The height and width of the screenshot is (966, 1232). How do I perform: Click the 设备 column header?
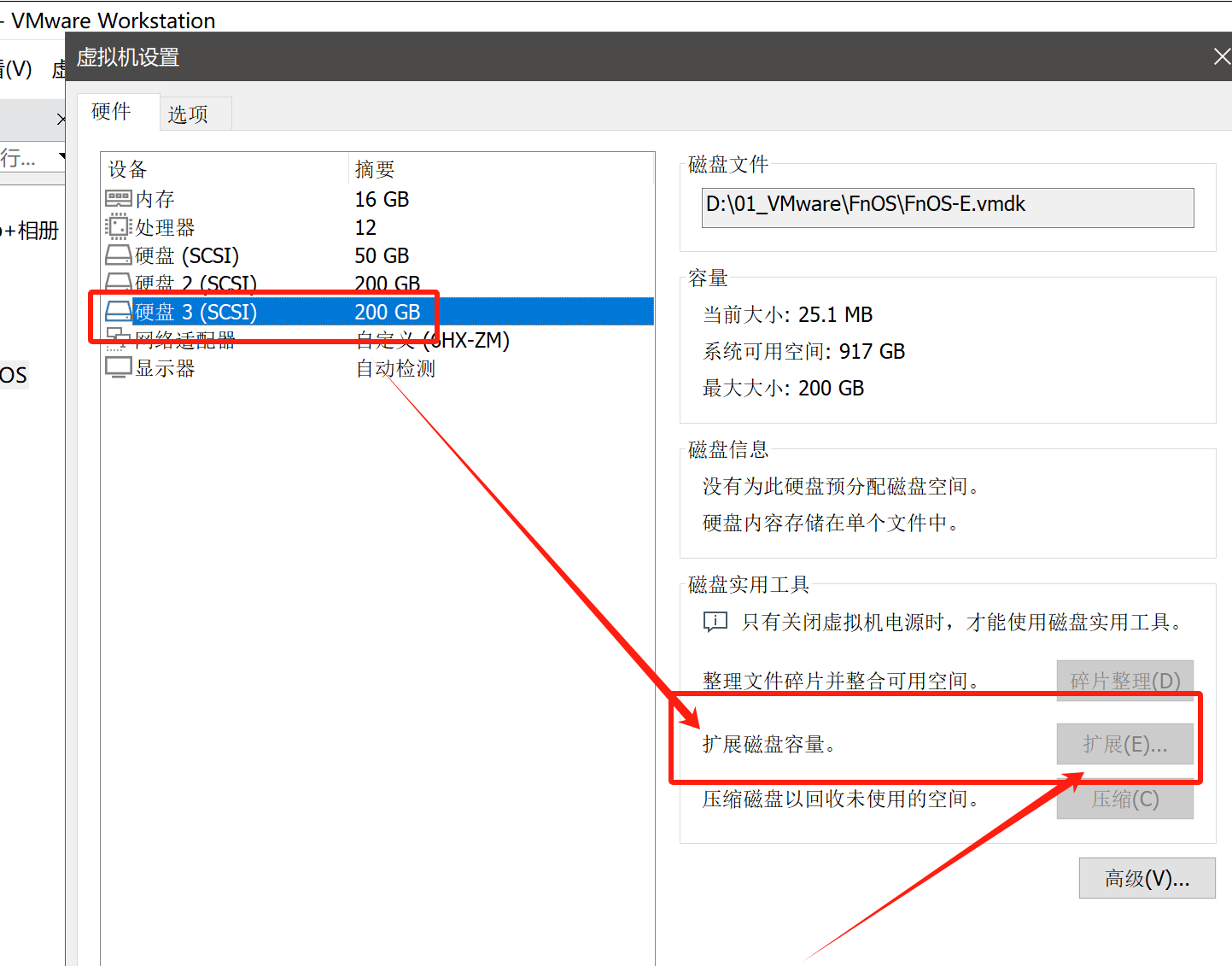(x=127, y=169)
